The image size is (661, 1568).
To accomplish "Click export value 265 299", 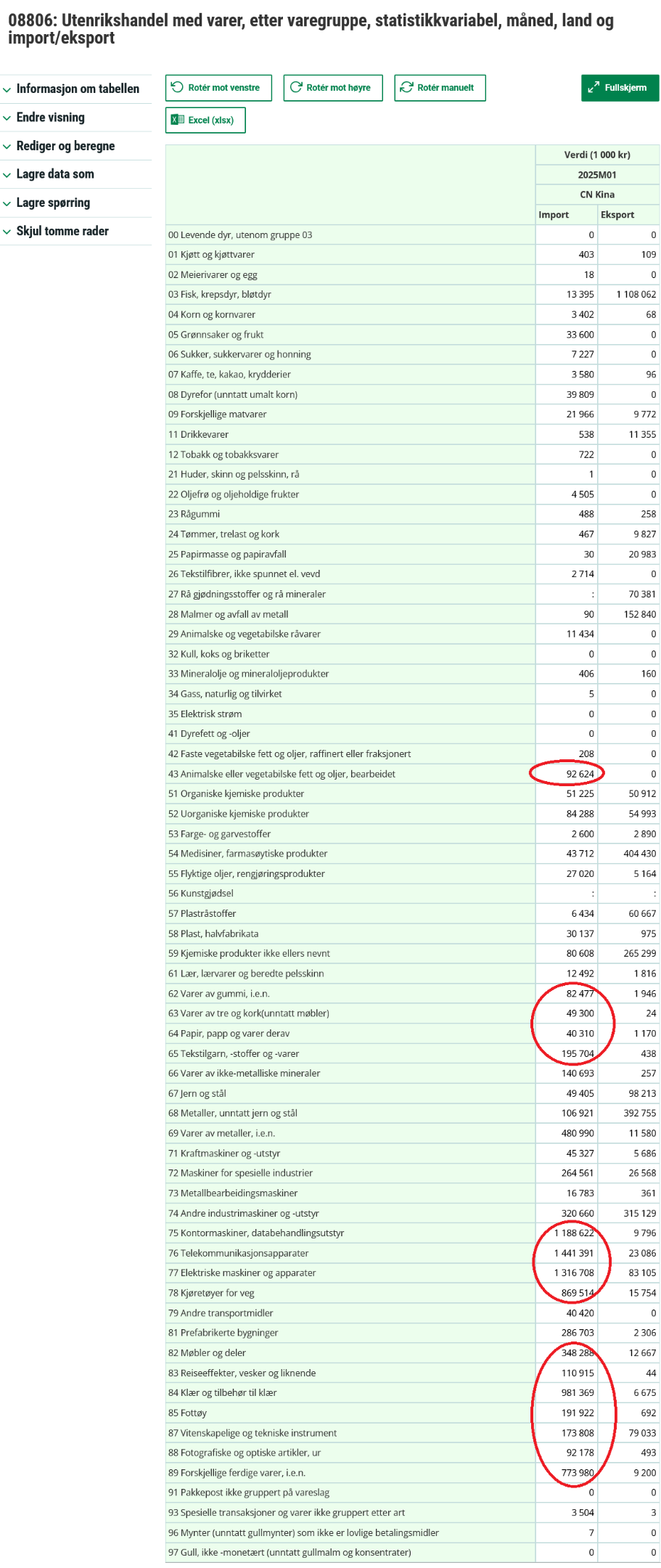I will [640, 954].
